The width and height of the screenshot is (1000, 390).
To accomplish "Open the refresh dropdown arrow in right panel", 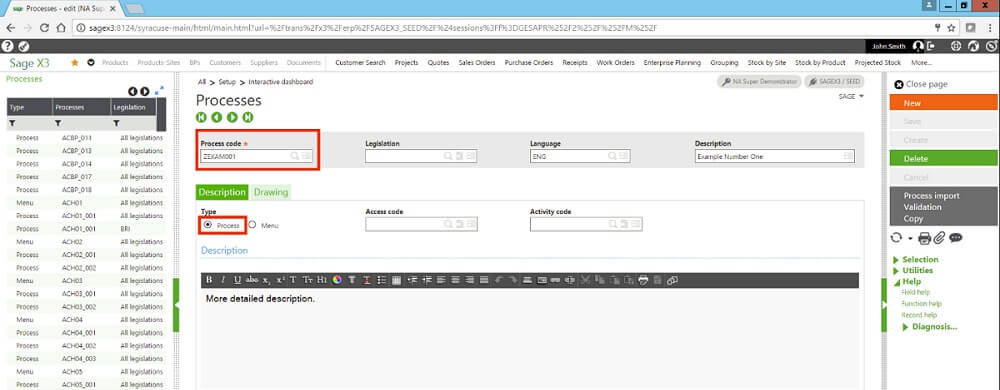I will click(x=910, y=238).
